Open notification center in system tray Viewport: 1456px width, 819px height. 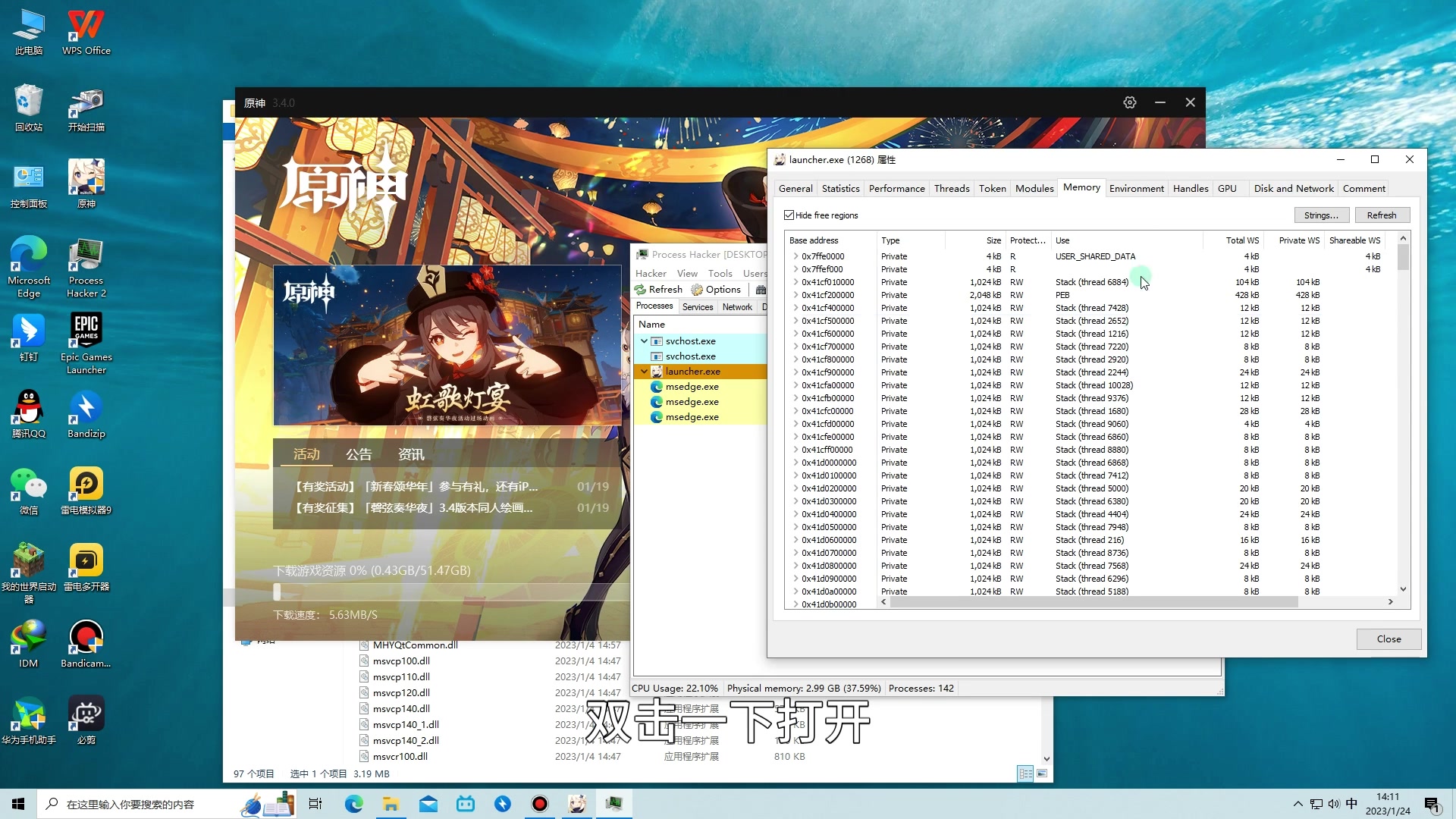tap(1432, 805)
